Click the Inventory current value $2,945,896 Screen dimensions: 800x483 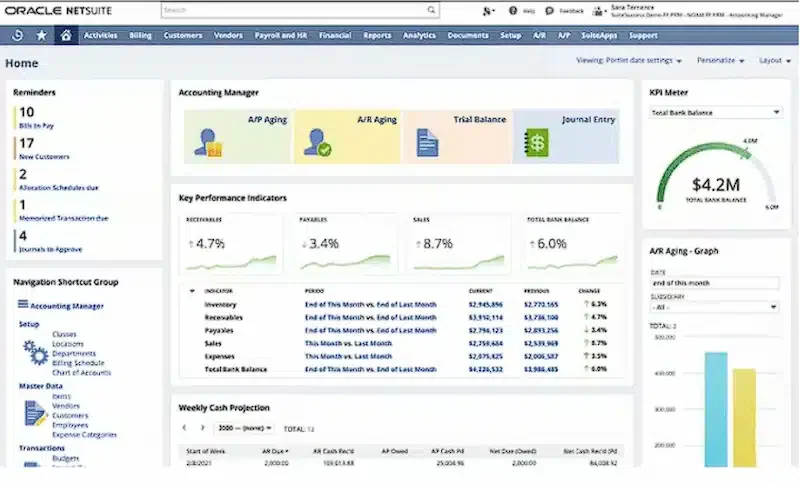click(485, 304)
